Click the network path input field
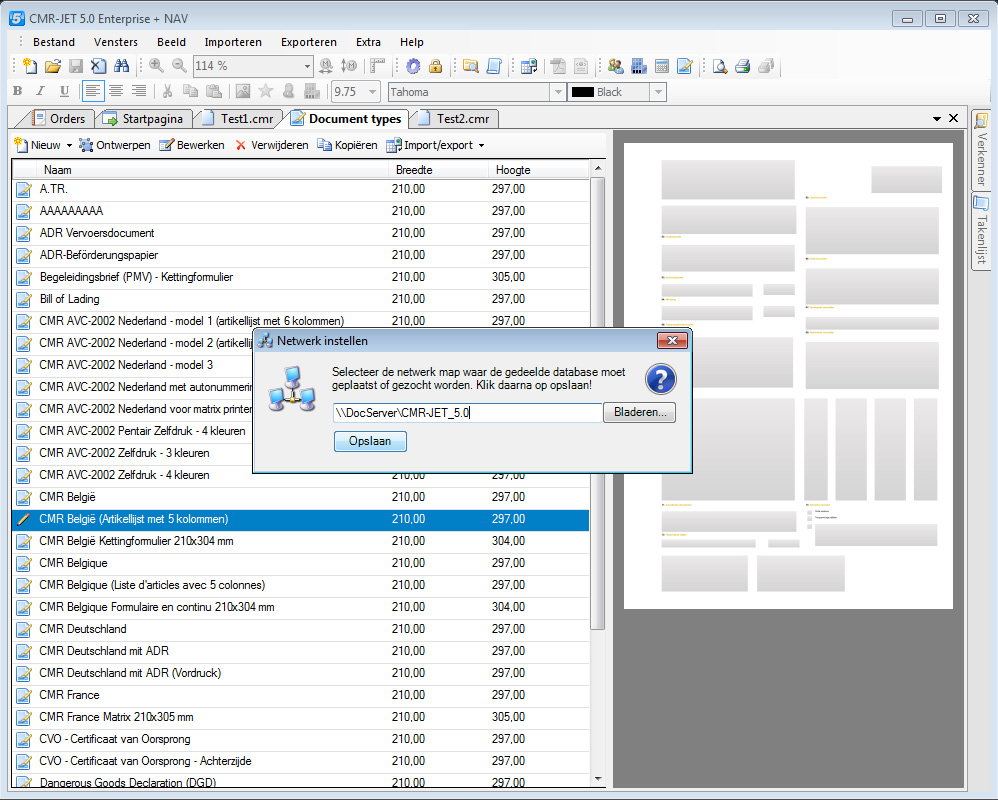This screenshot has width=998, height=800. [467, 412]
